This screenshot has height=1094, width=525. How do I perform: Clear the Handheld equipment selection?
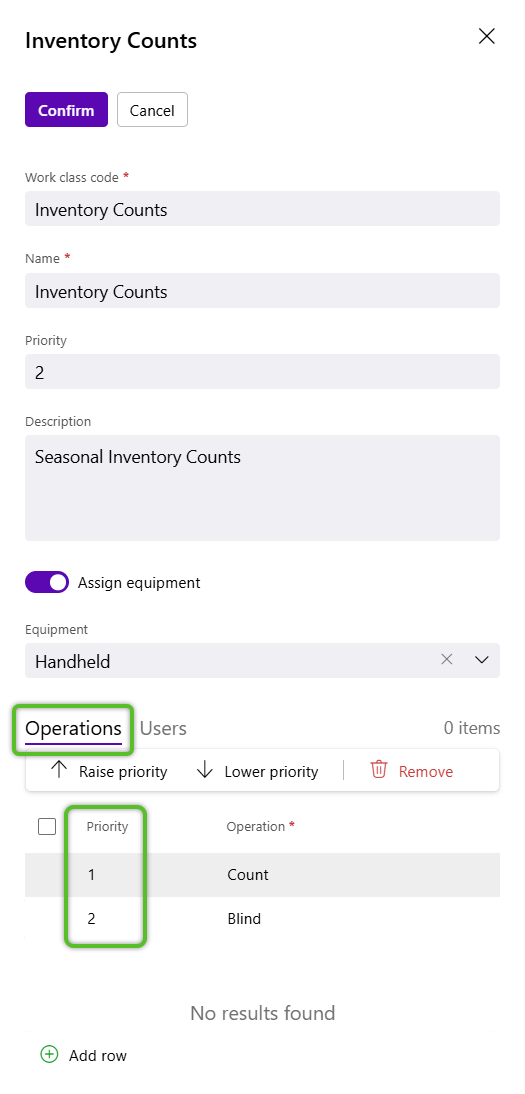click(x=447, y=659)
